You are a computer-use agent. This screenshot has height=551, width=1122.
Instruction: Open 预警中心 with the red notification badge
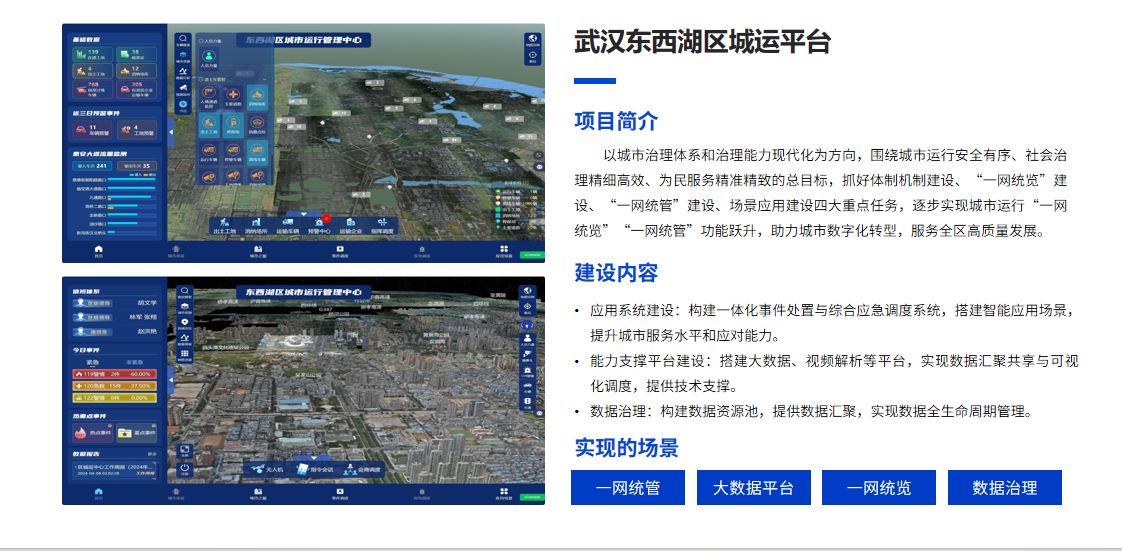pos(319,223)
